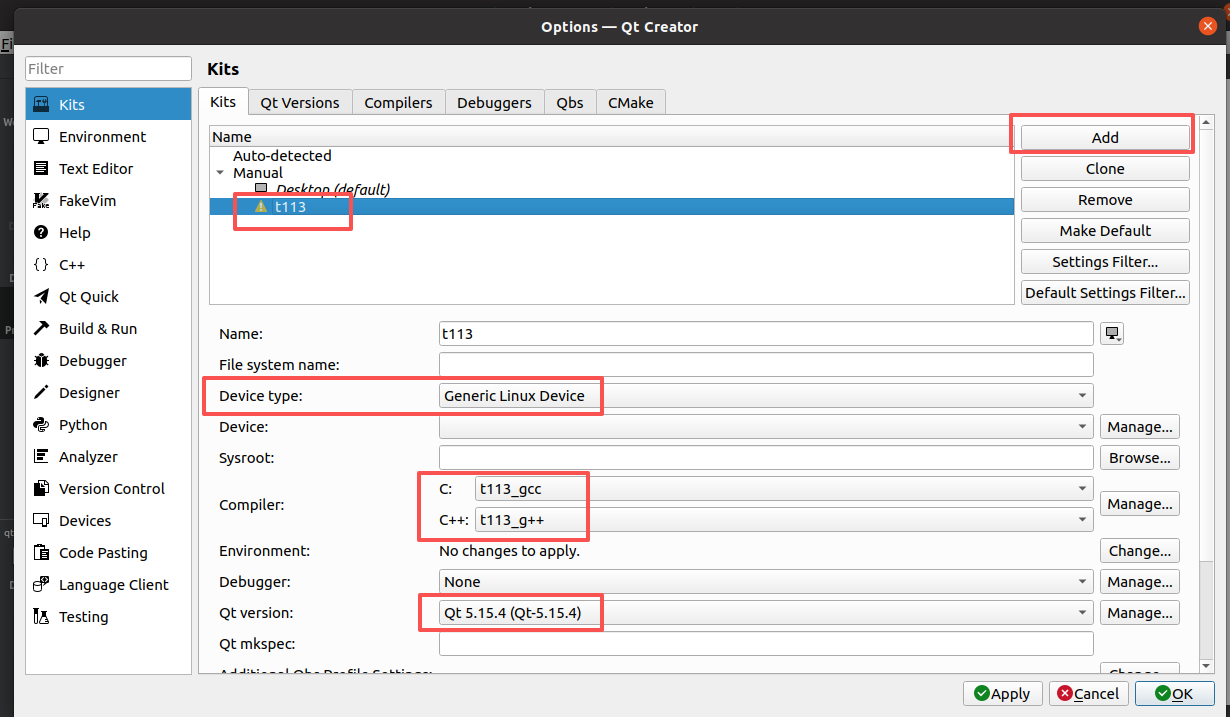Select the Build & Run hammer icon
1230x717 pixels.
(41, 329)
